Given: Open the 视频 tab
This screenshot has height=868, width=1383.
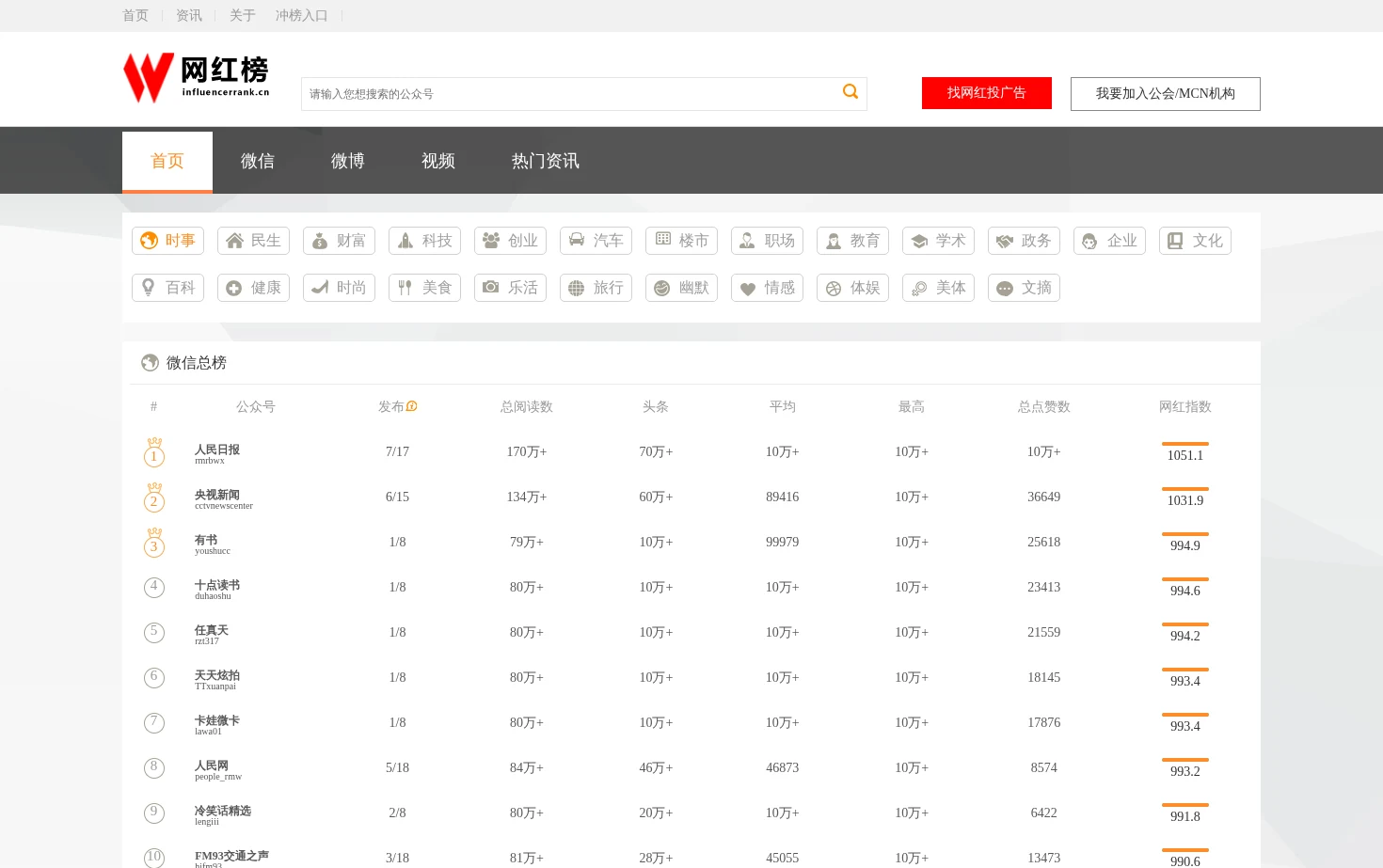Looking at the screenshot, I should (x=438, y=162).
